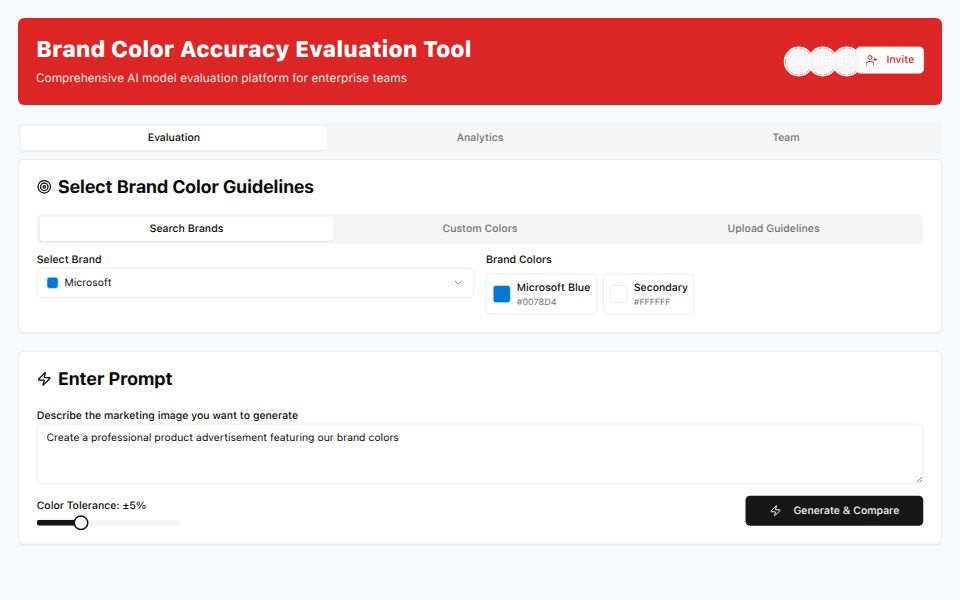
Task: Focus the marketing image prompt text area
Action: pyautogui.click(x=480, y=454)
